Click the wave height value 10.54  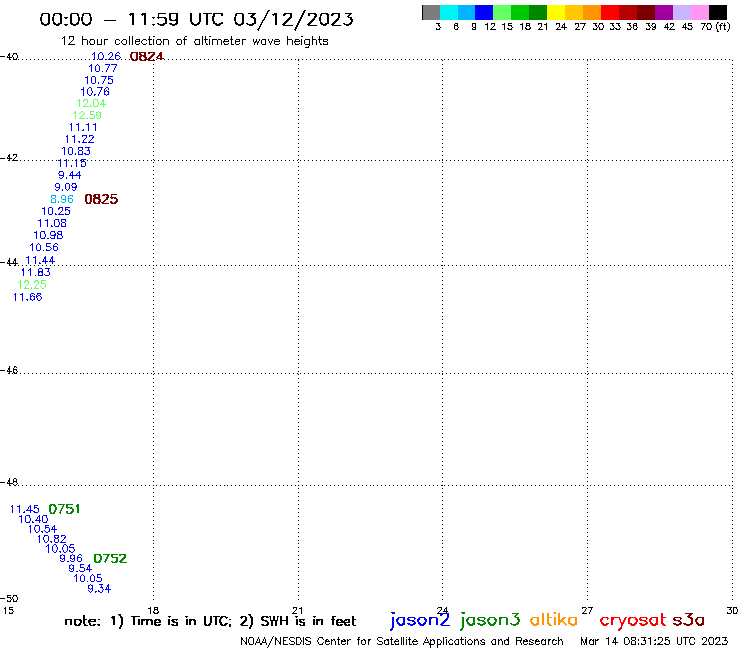pos(42,529)
